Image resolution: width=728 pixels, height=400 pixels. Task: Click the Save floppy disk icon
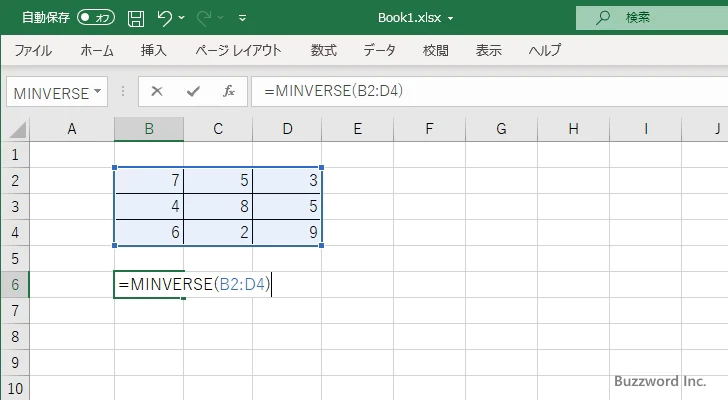click(136, 18)
